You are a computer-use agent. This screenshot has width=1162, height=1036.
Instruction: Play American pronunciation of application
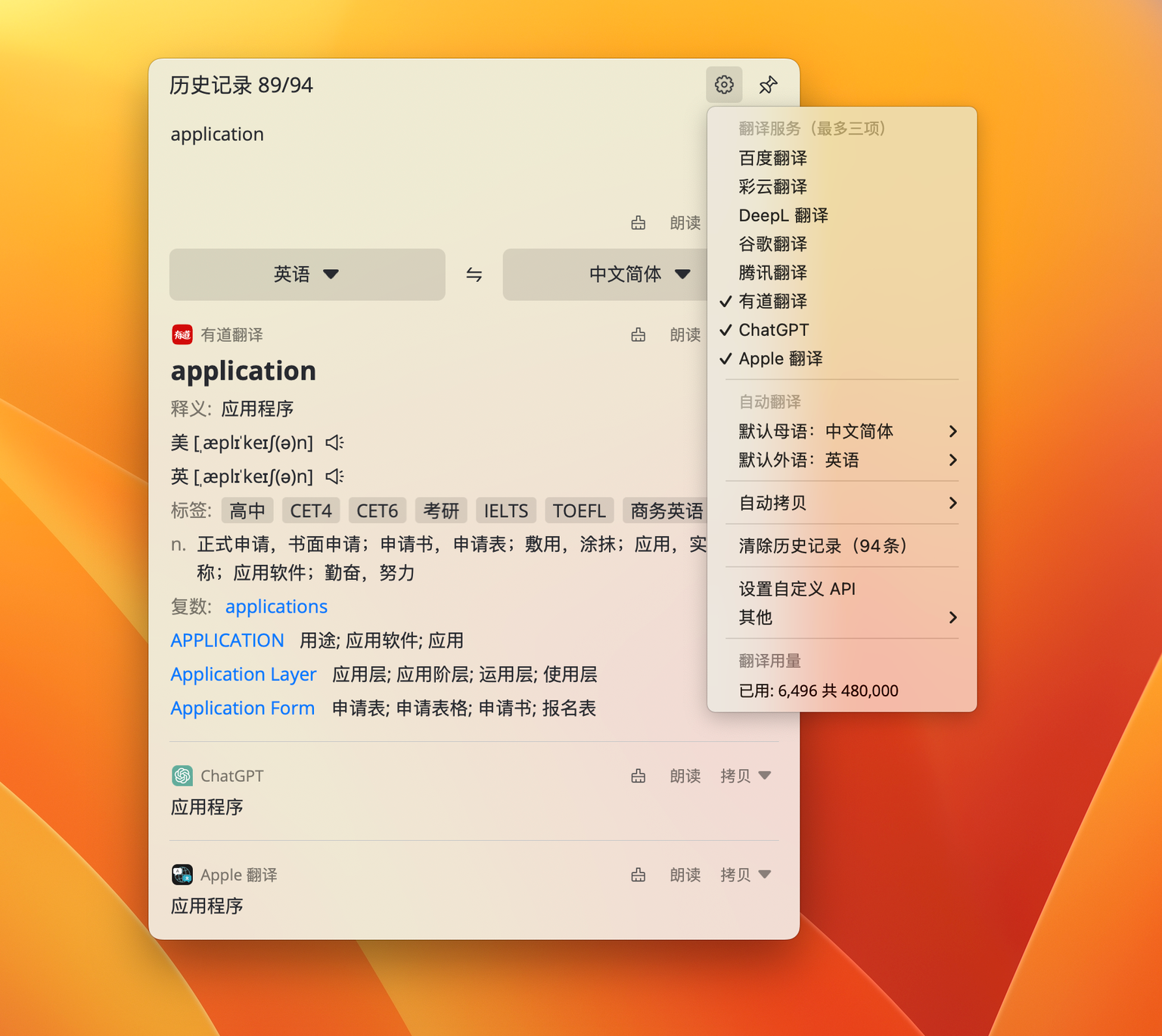(x=334, y=442)
